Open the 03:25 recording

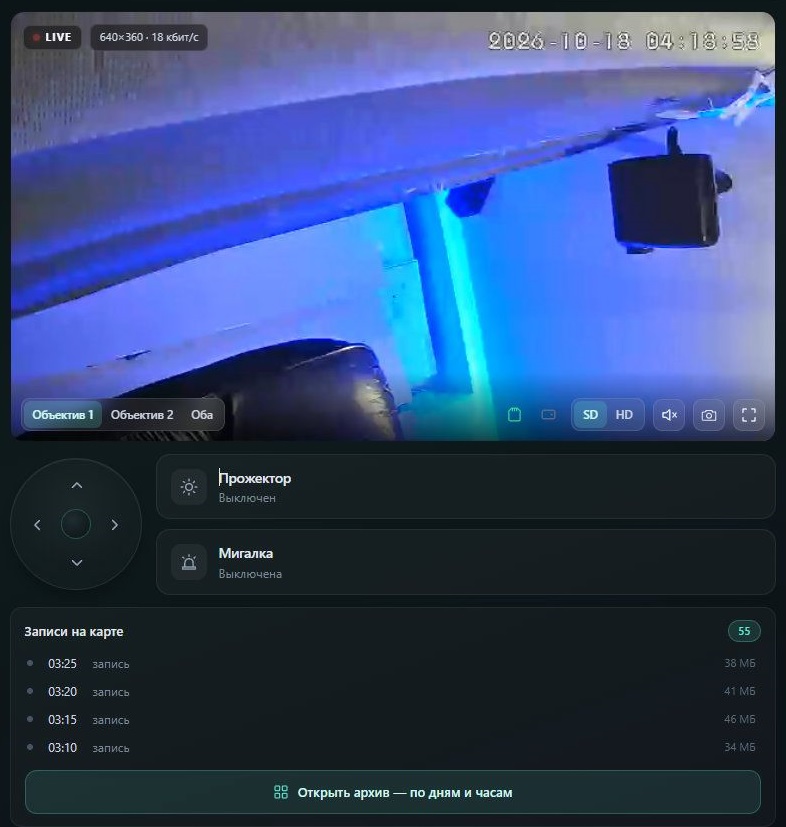(x=392, y=663)
